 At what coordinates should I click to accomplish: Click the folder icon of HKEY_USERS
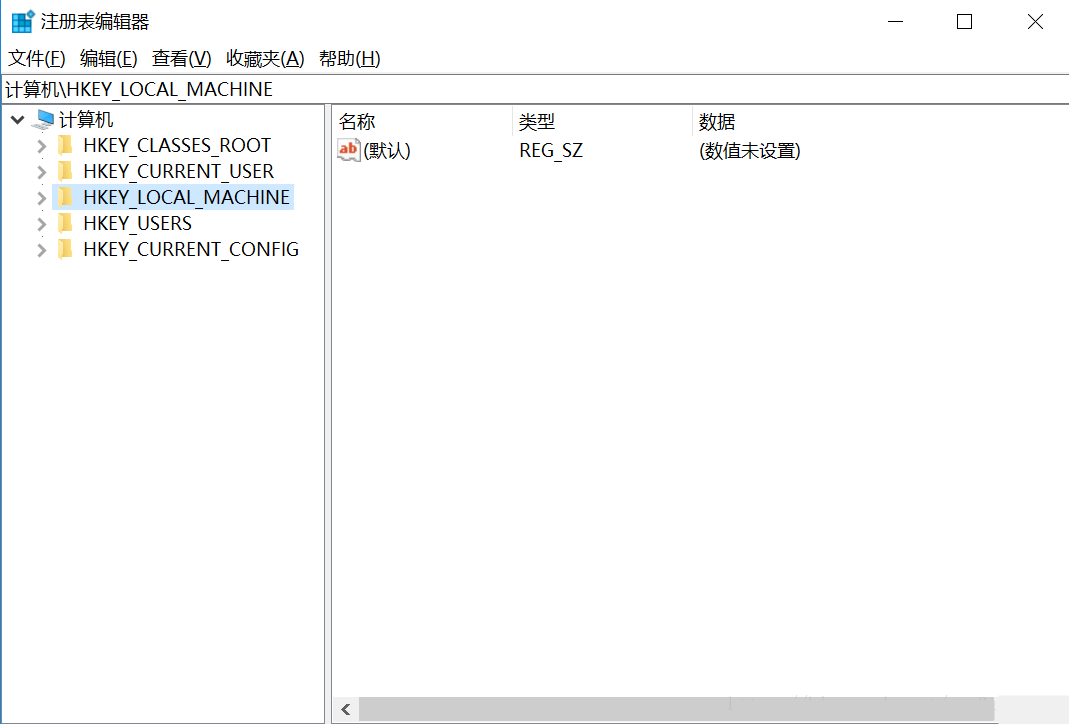point(64,222)
